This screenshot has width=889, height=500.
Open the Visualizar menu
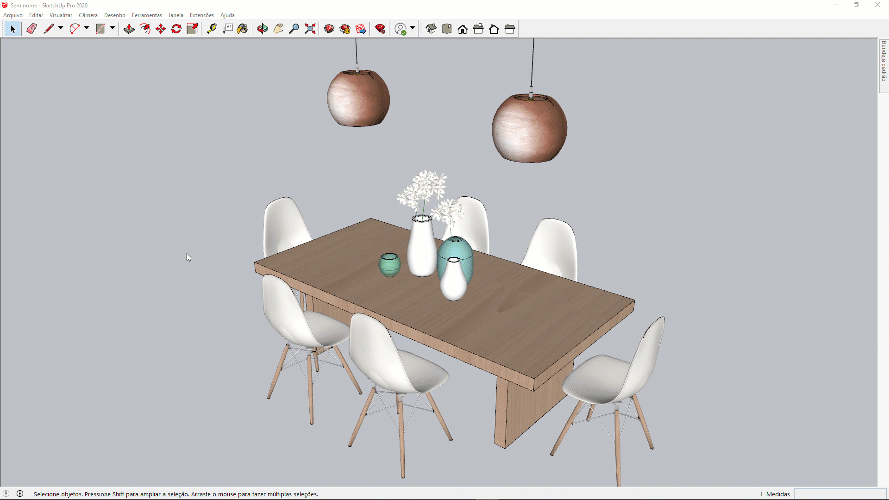[x=61, y=15]
